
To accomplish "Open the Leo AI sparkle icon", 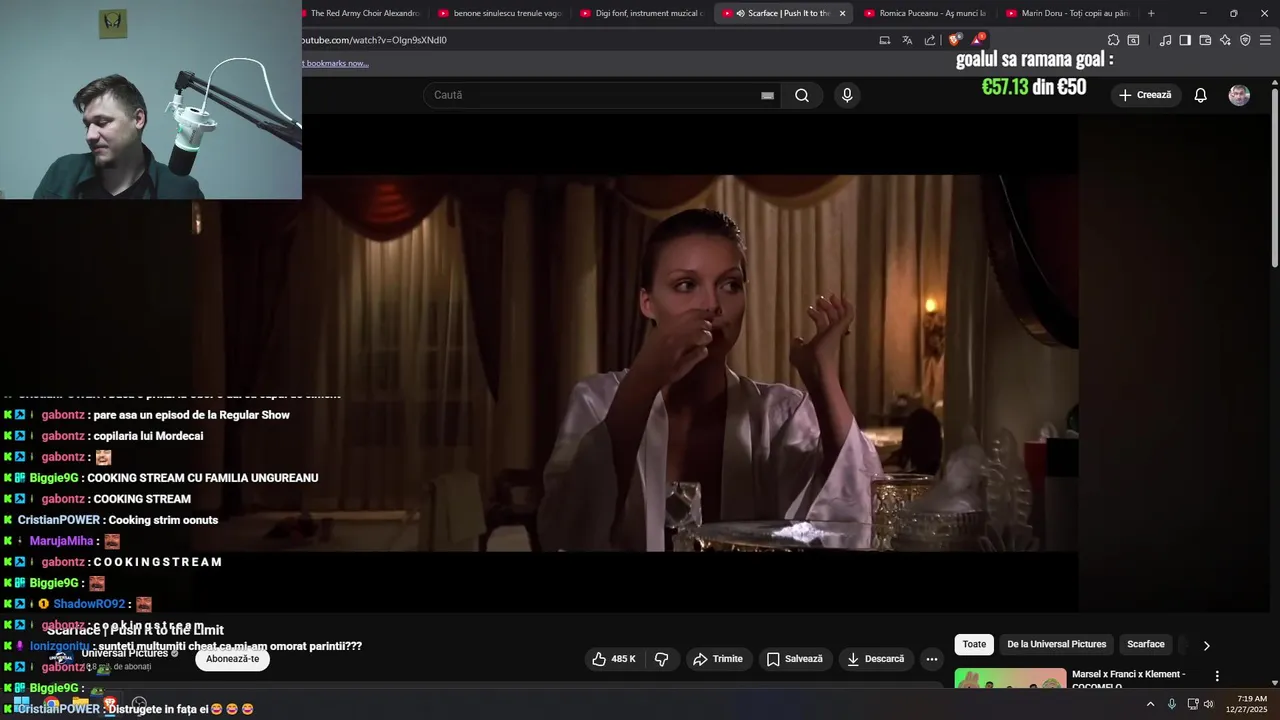I will tap(1225, 40).
